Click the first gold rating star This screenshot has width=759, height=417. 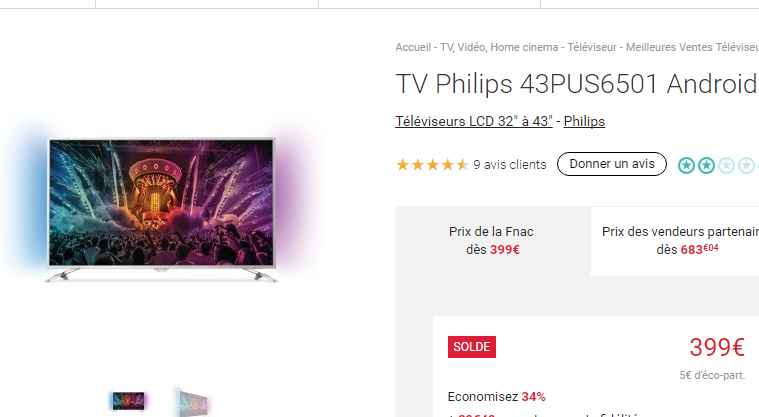pyautogui.click(x=402, y=165)
